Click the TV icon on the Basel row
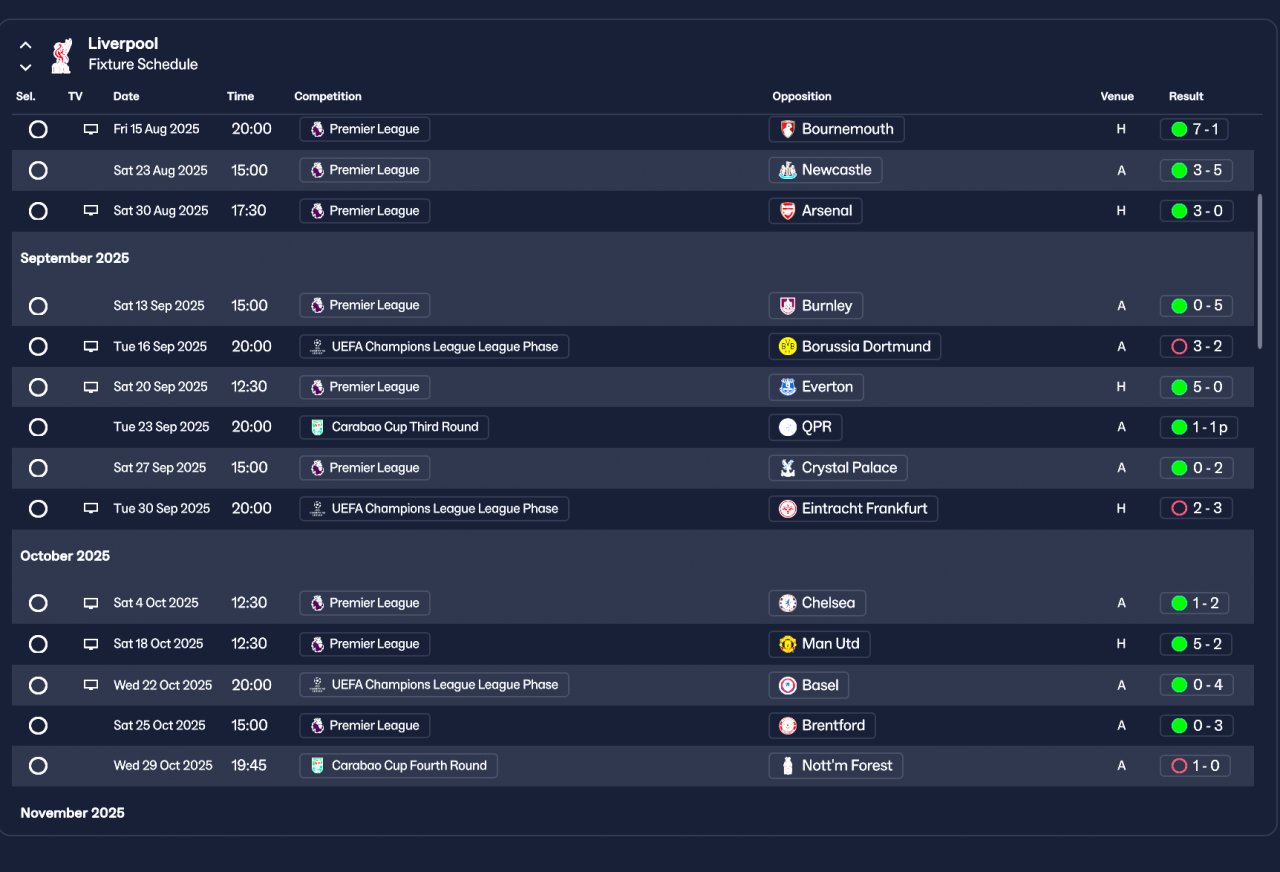This screenshot has height=872, width=1280. tap(91, 685)
